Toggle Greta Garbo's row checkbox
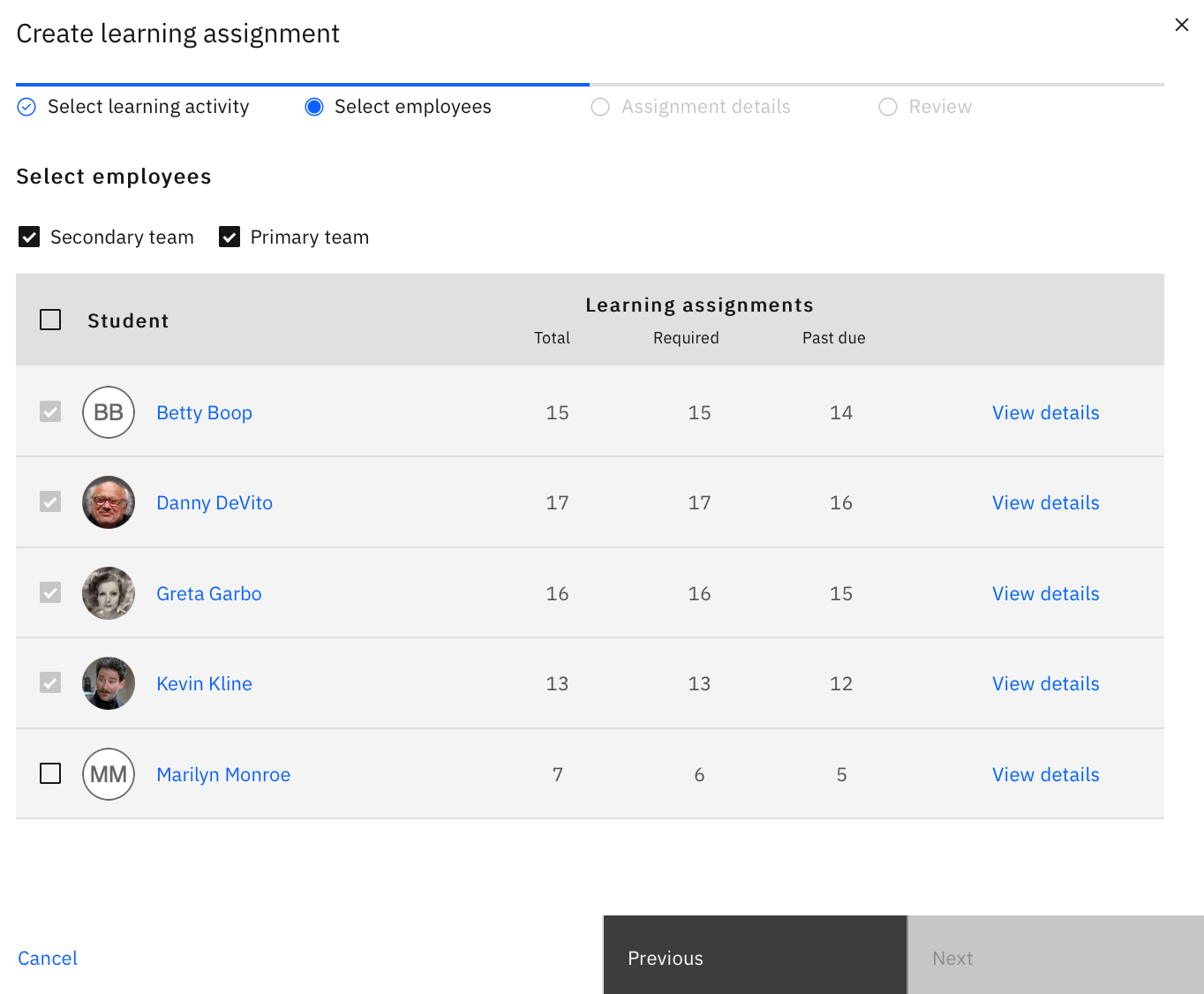Viewport: 1204px width, 994px height. click(50, 593)
